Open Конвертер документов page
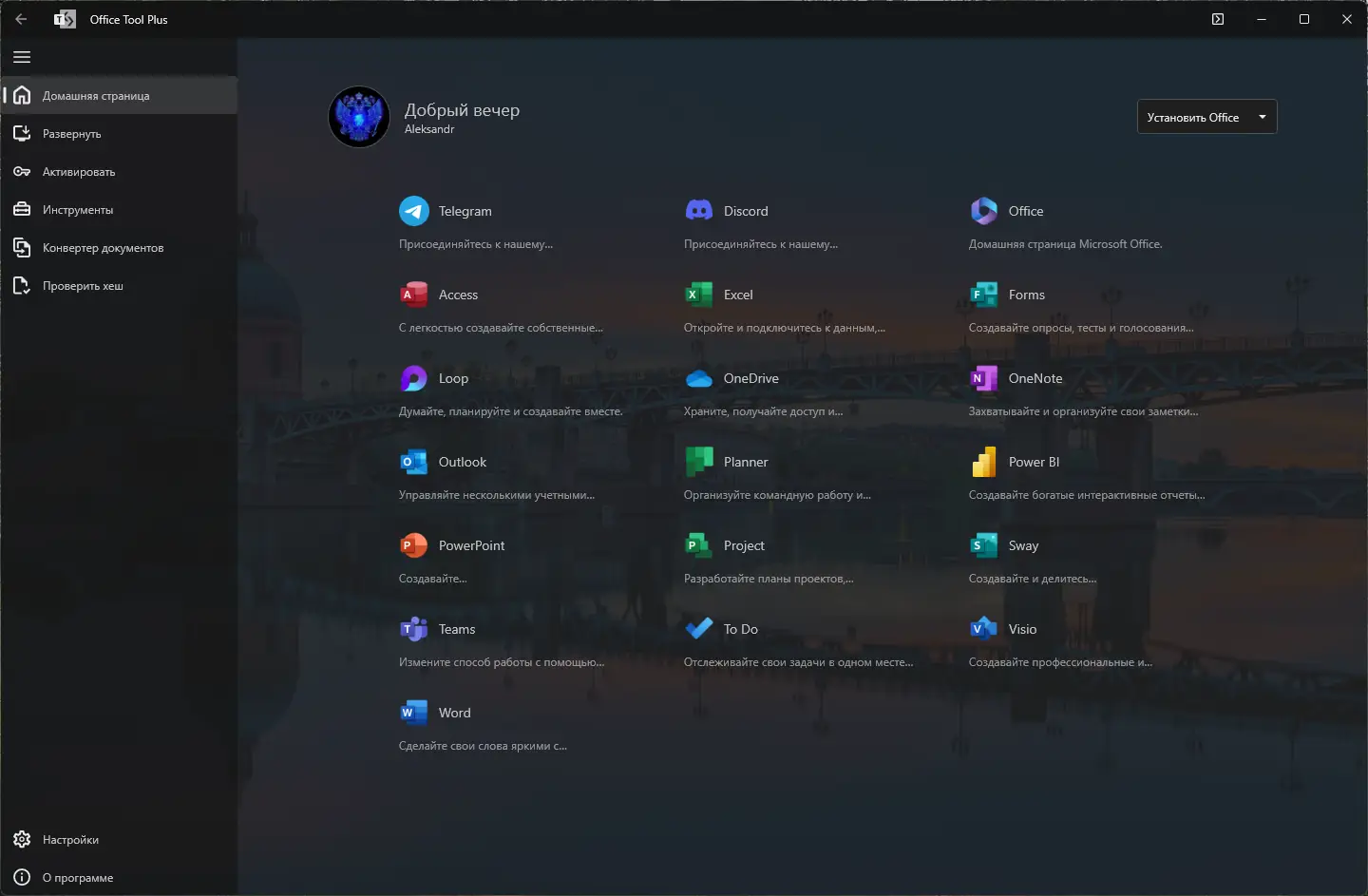Viewport: 1368px width, 896px height. [x=119, y=247]
